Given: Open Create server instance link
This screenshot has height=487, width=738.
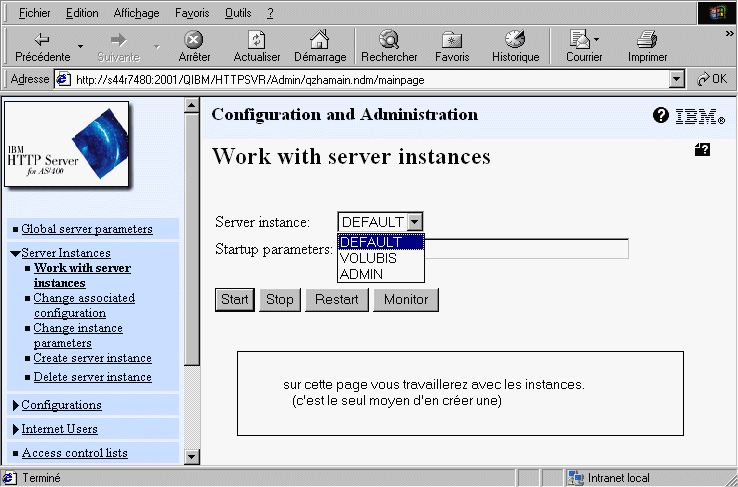Looking at the screenshot, I should pyautogui.click(x=93, y=358).
